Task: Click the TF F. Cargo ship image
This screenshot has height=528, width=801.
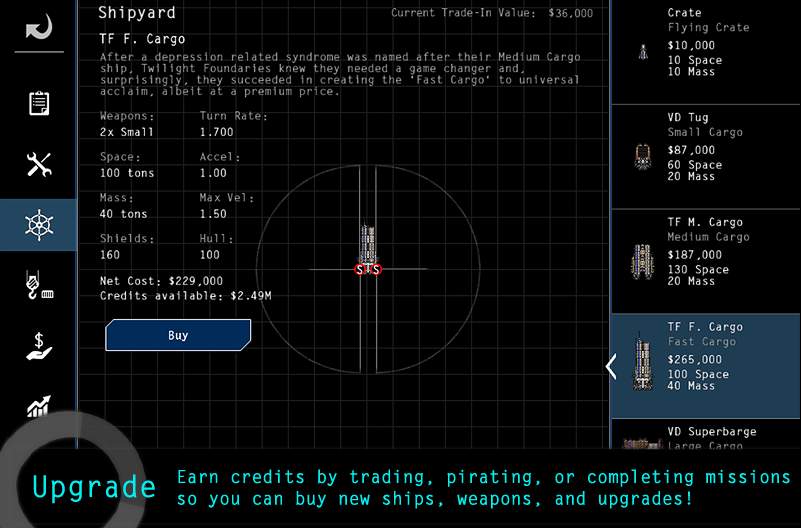Action: pos(641,364)
